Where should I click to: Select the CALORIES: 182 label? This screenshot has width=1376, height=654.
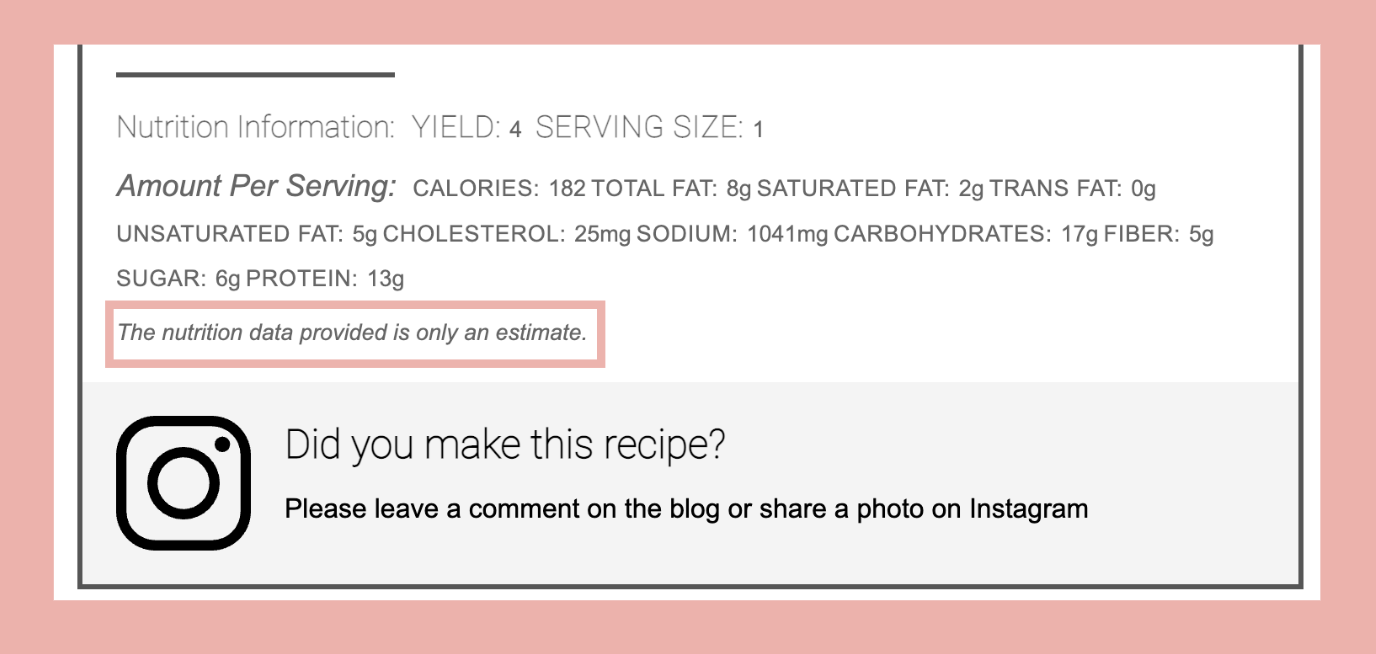tap(498, 187)
